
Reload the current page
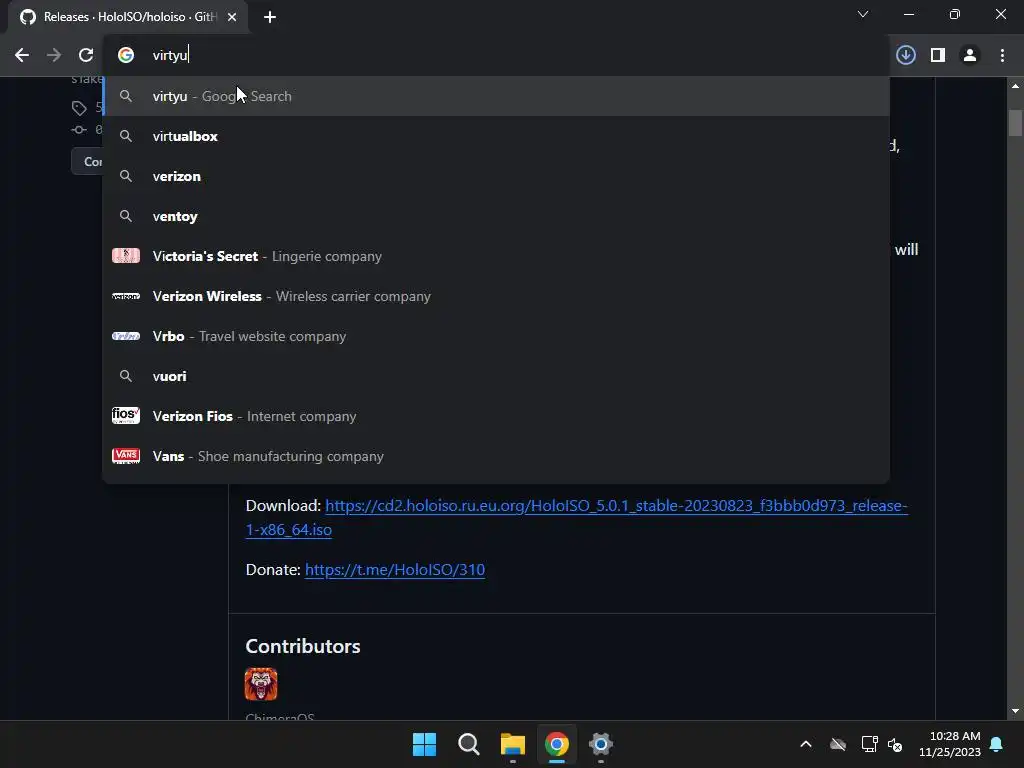(86, 56)
